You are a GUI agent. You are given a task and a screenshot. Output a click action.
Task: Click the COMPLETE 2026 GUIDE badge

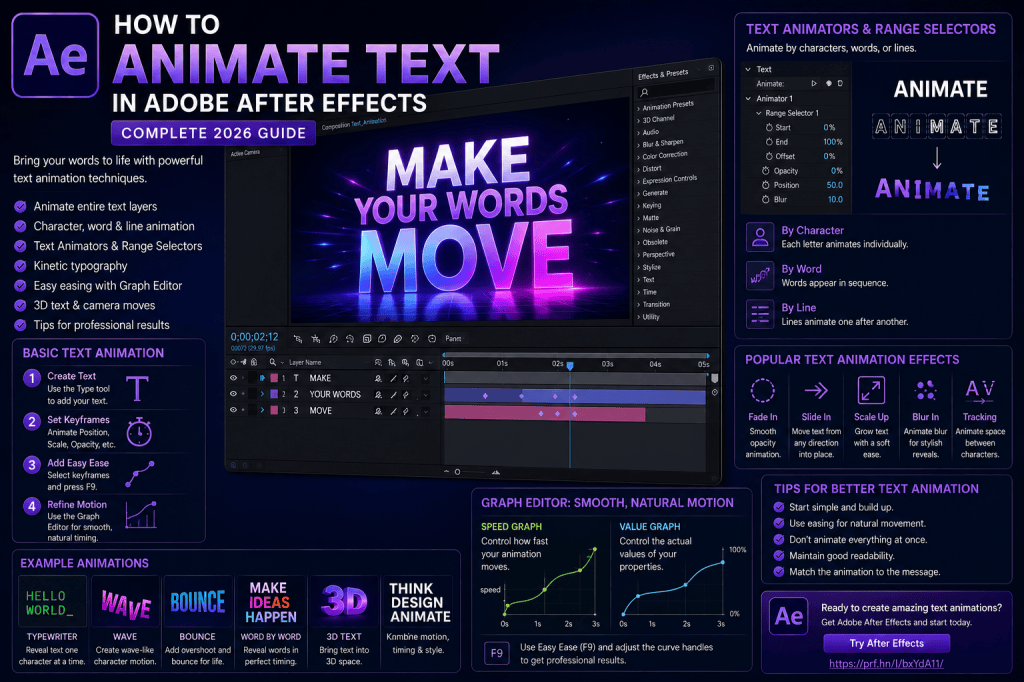point(214,133)
